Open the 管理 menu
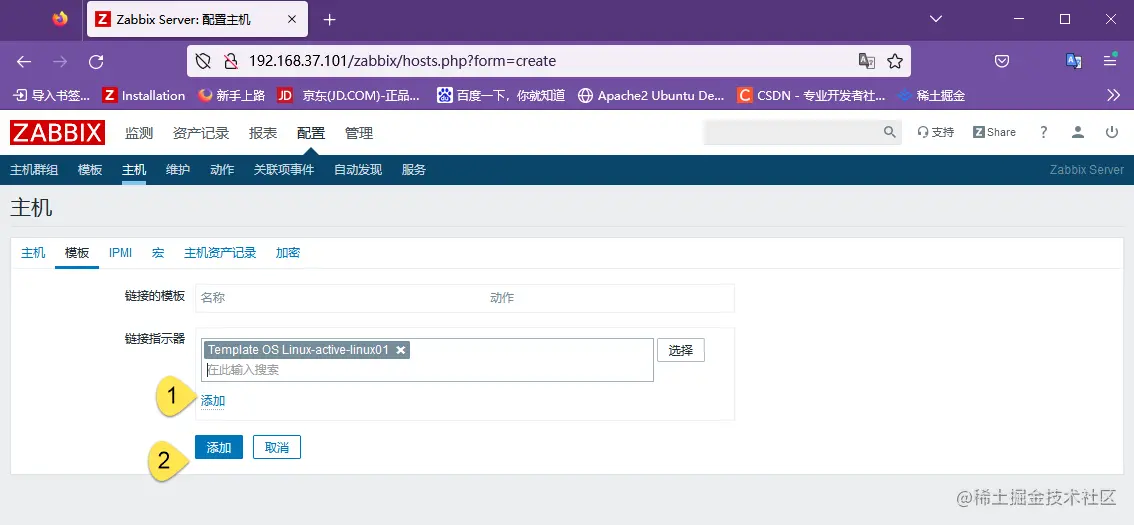 359,133
